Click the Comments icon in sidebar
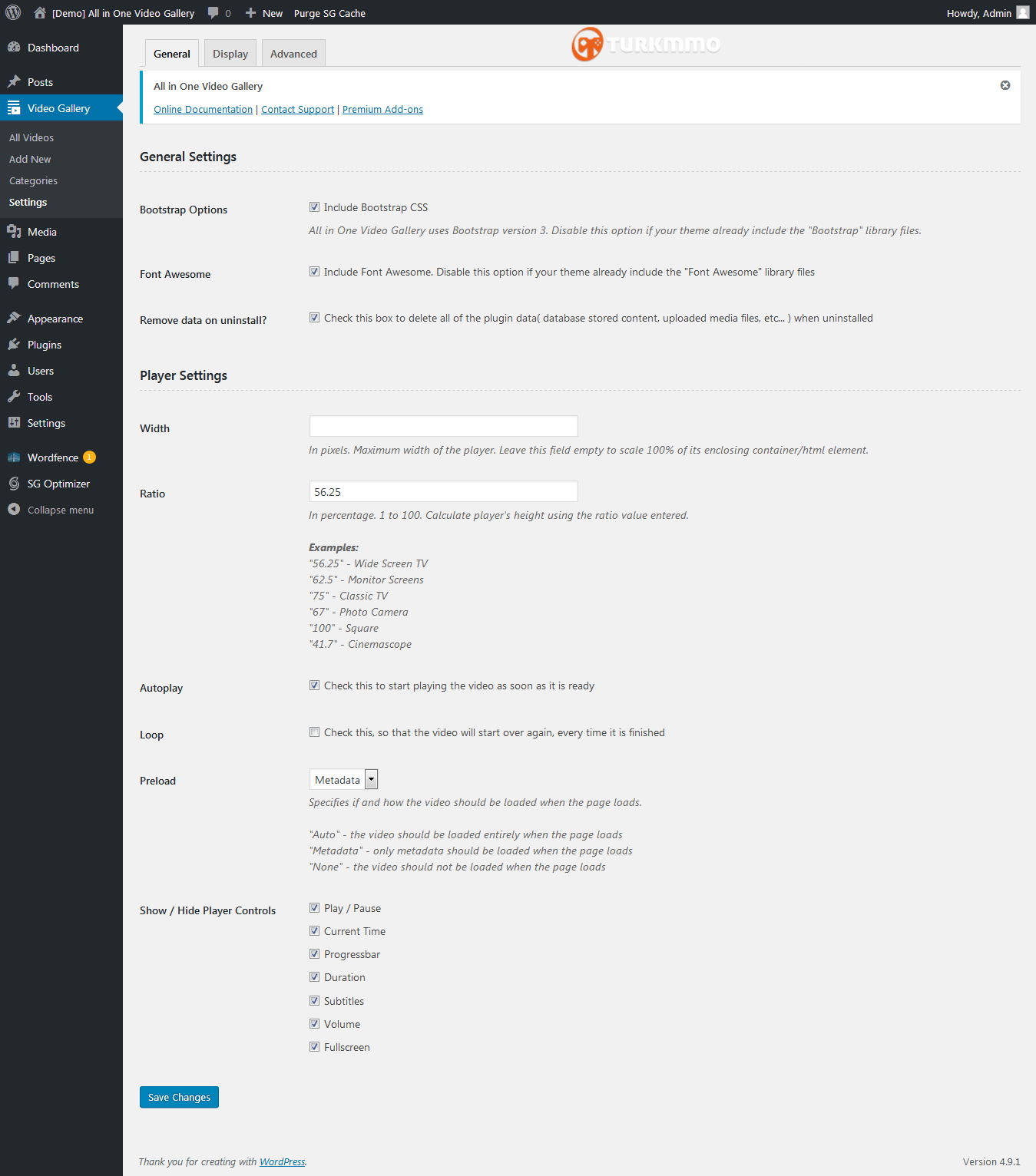1036x1176 pixels. pos(14,283)
